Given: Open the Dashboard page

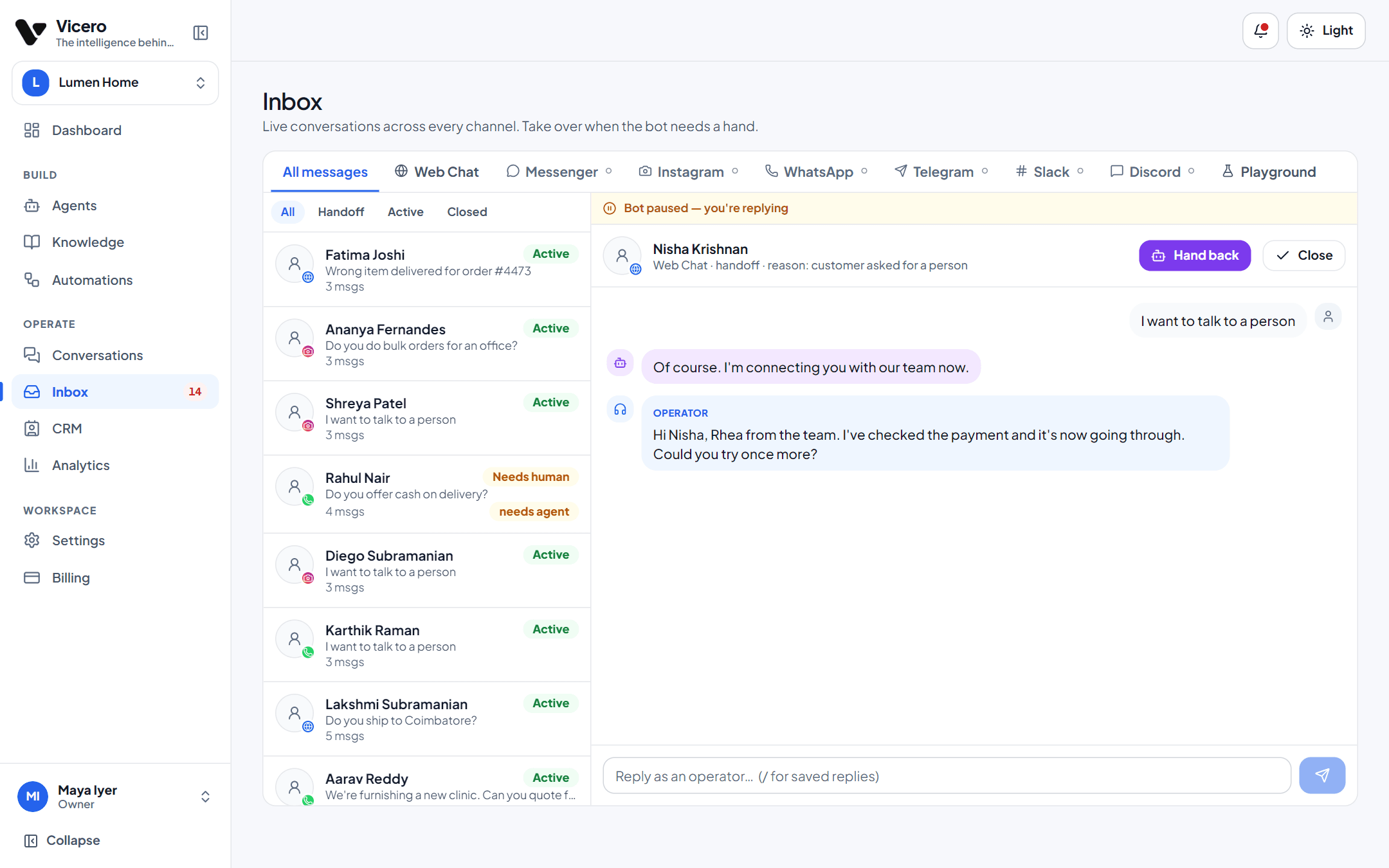Looking at the screenshot, I should pyautogui.click(x=115, y=131).
